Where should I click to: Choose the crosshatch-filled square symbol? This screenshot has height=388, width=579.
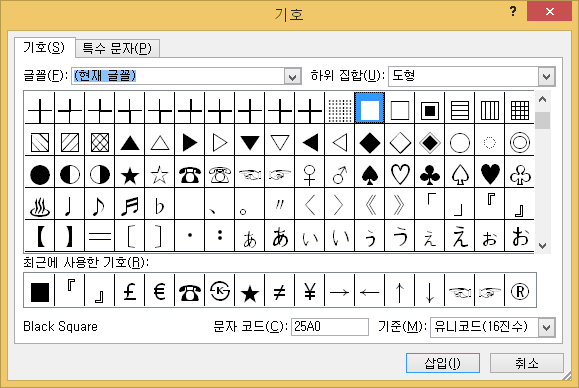click(x=100, y=142)
